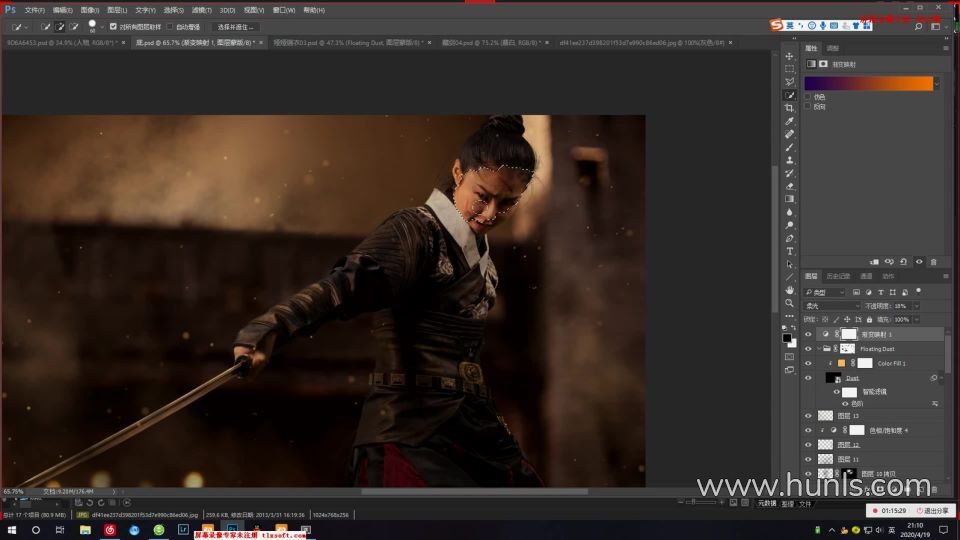The image size is (960, 540).
Task: Select the Horizontal Type tool
Action: [x=789, y=251]
